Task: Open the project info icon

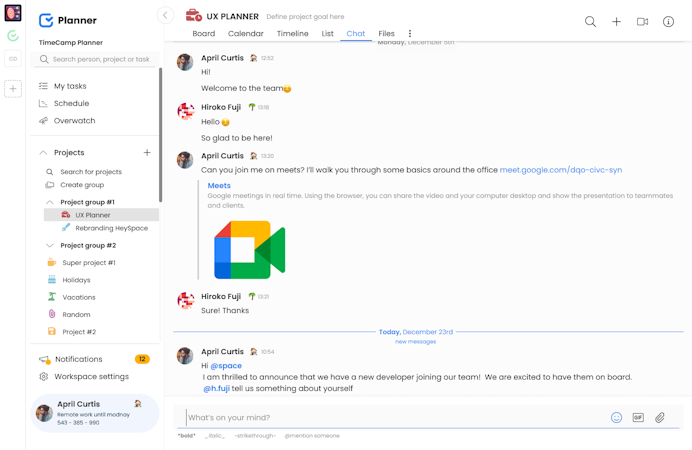Action: coord(668,21)
